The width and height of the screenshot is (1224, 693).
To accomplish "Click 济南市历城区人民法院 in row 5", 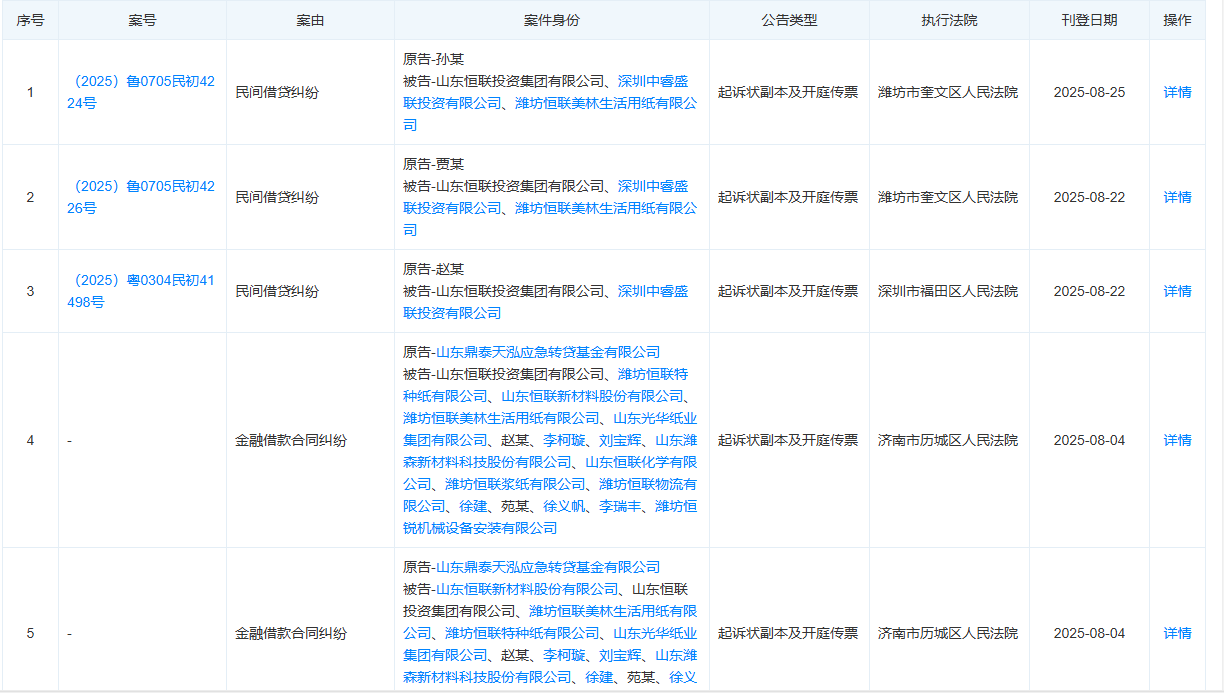I will [x=948, y=633].
